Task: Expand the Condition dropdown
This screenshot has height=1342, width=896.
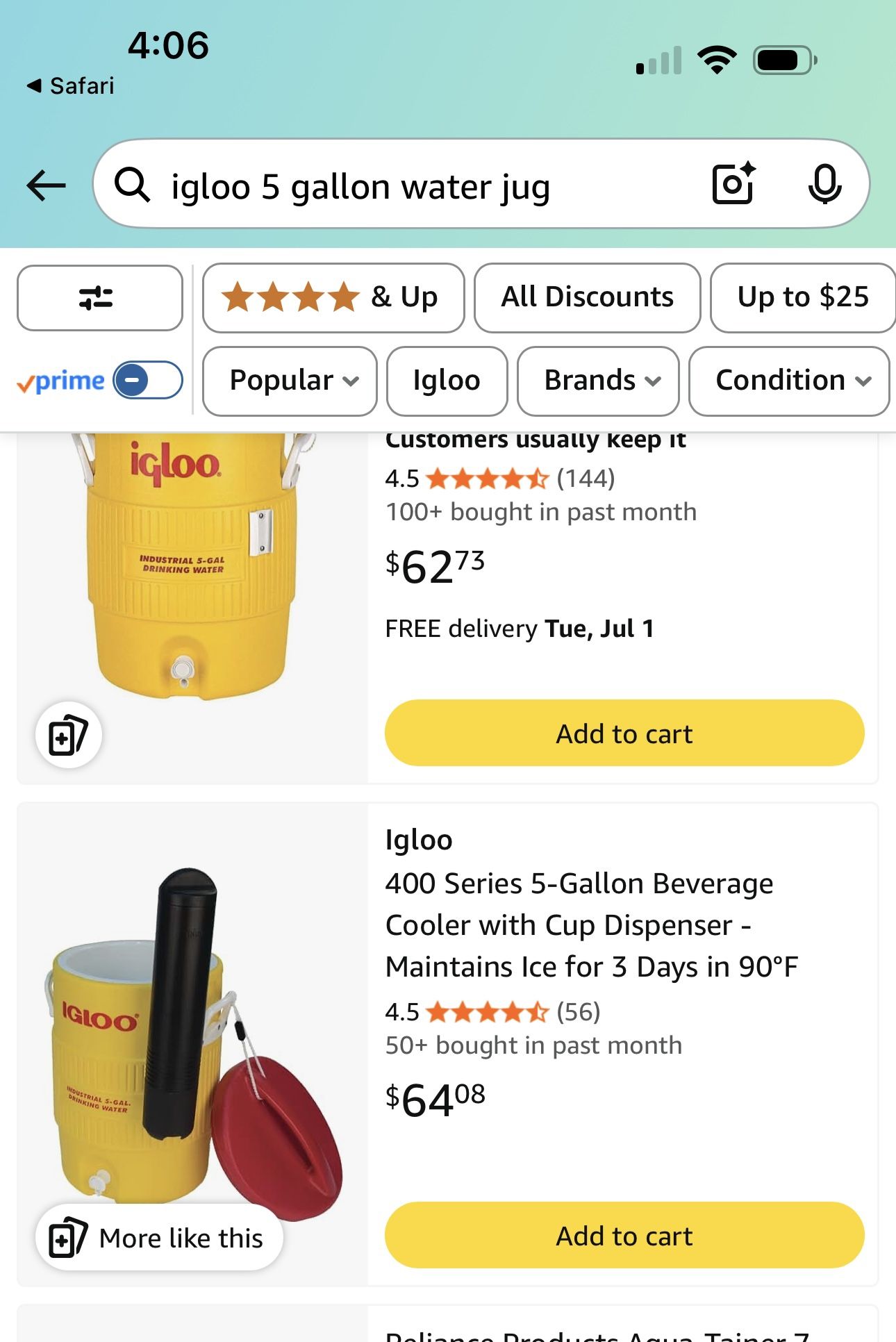Action: point(789,381)
